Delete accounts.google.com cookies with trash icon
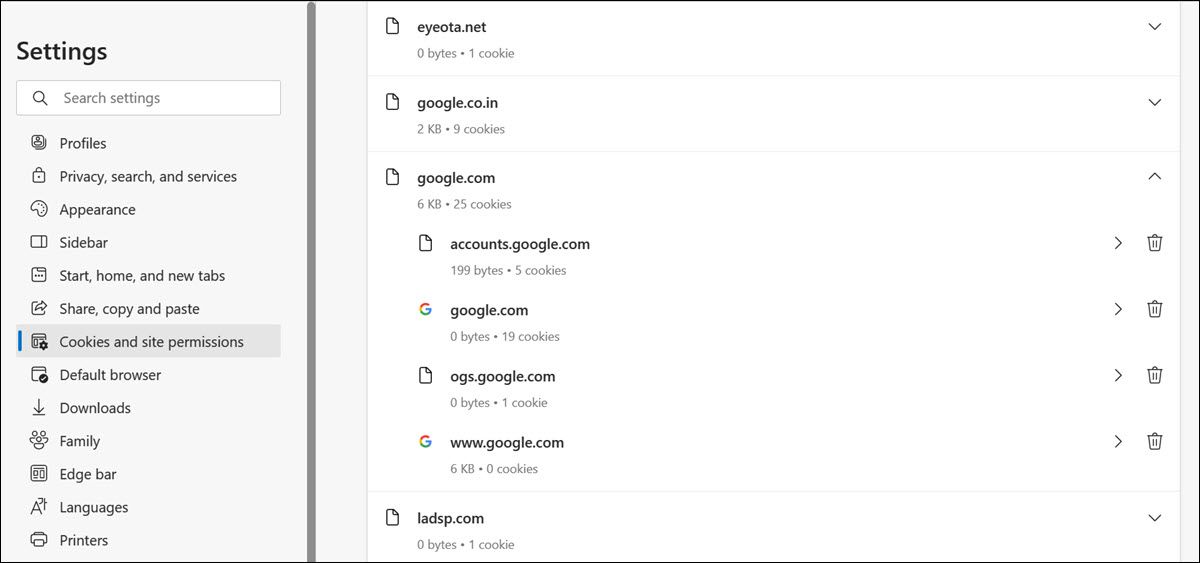 1154,243
